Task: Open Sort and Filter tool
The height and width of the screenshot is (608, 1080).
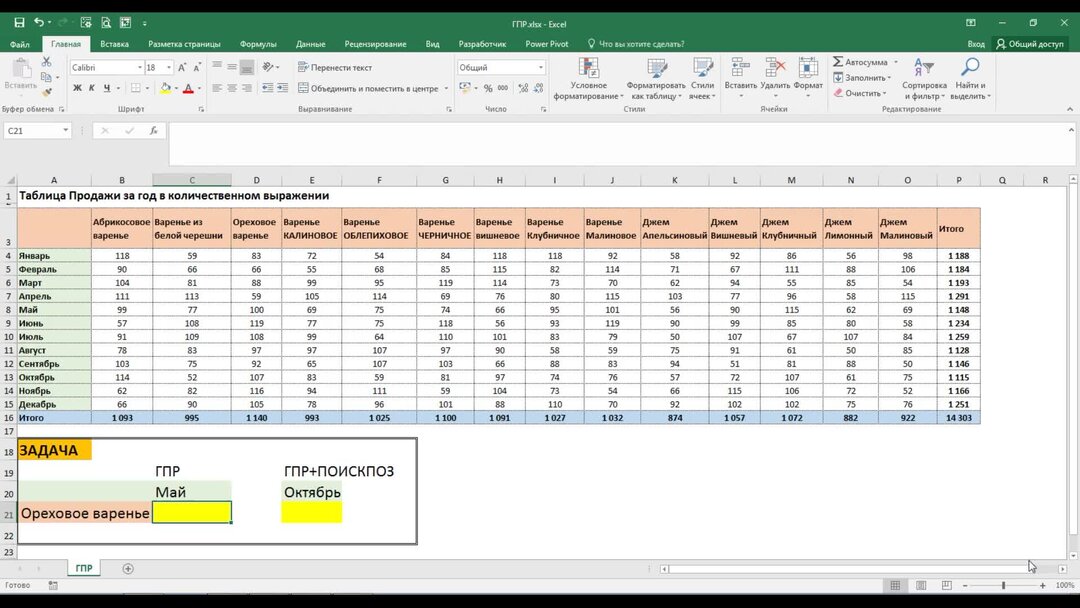Action: (x=924, y=78)
